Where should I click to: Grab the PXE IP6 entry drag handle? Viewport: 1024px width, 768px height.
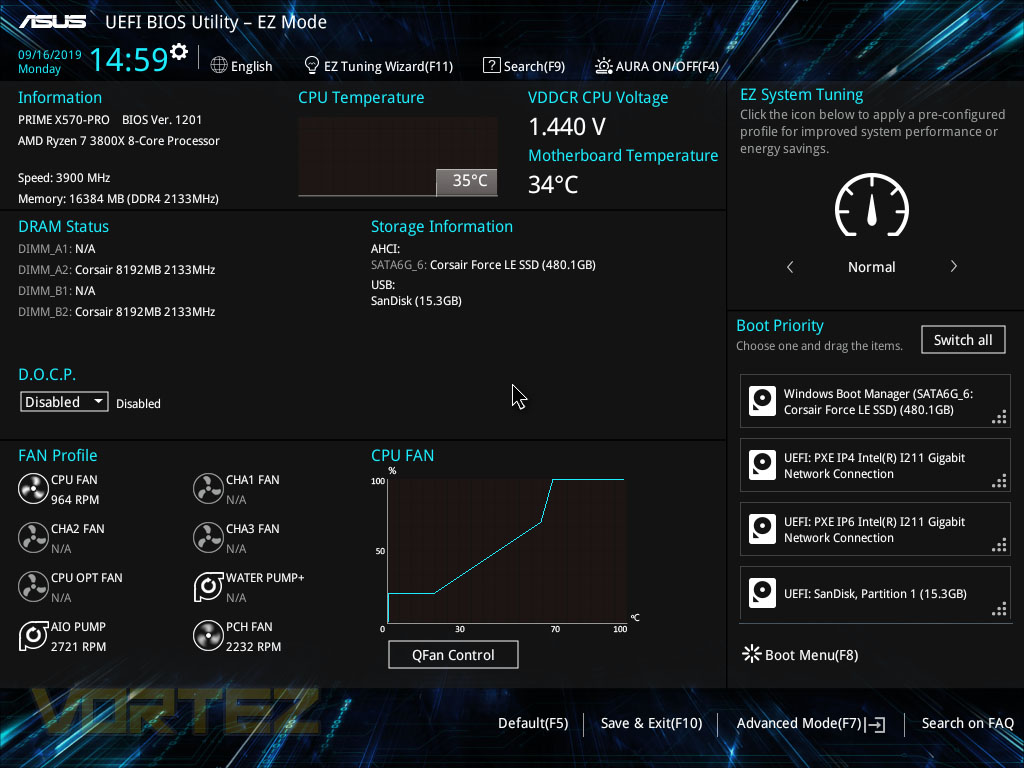click(999, 545)
